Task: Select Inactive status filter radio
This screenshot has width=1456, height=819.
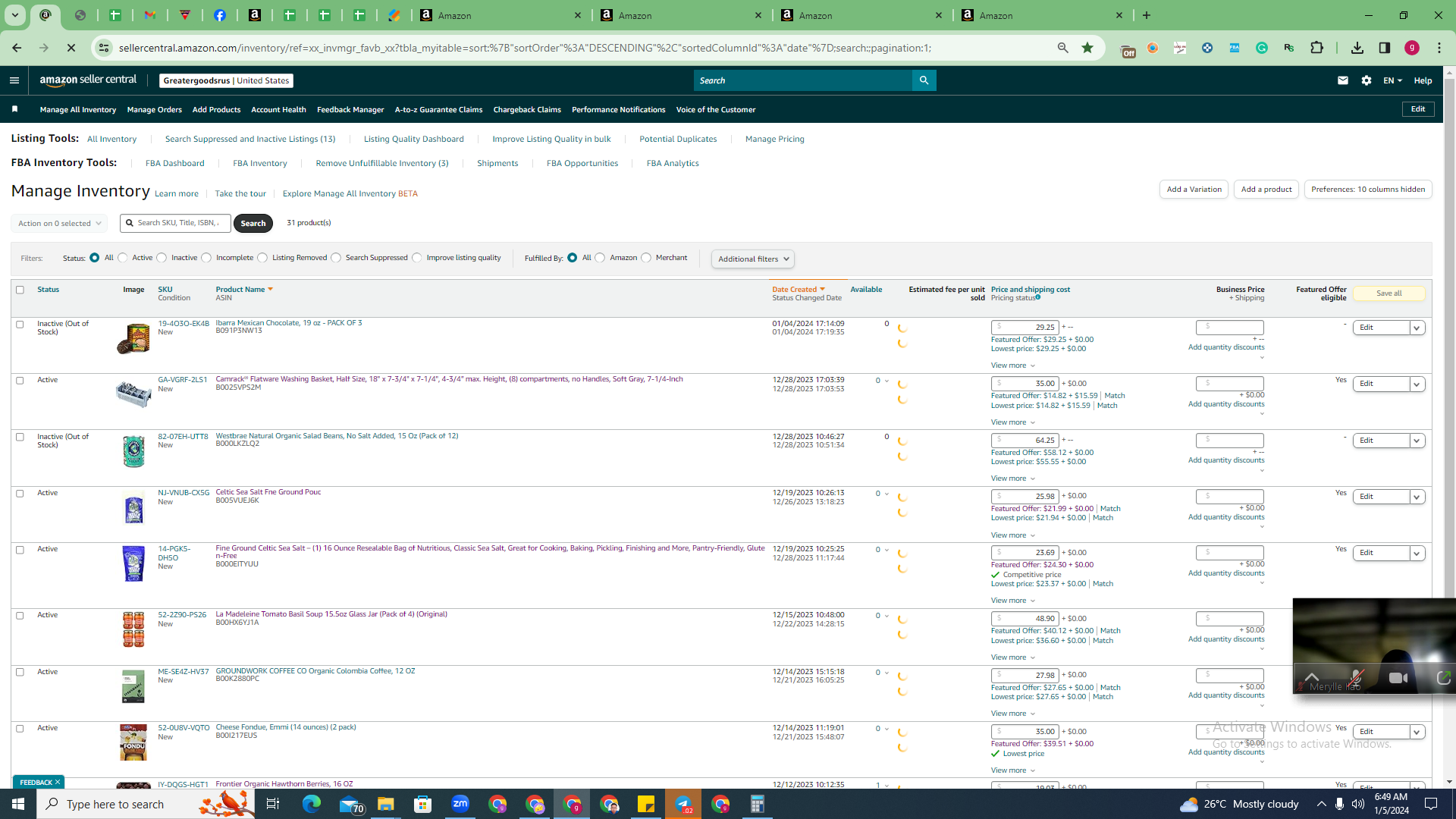Action: (x=162, y=258)
